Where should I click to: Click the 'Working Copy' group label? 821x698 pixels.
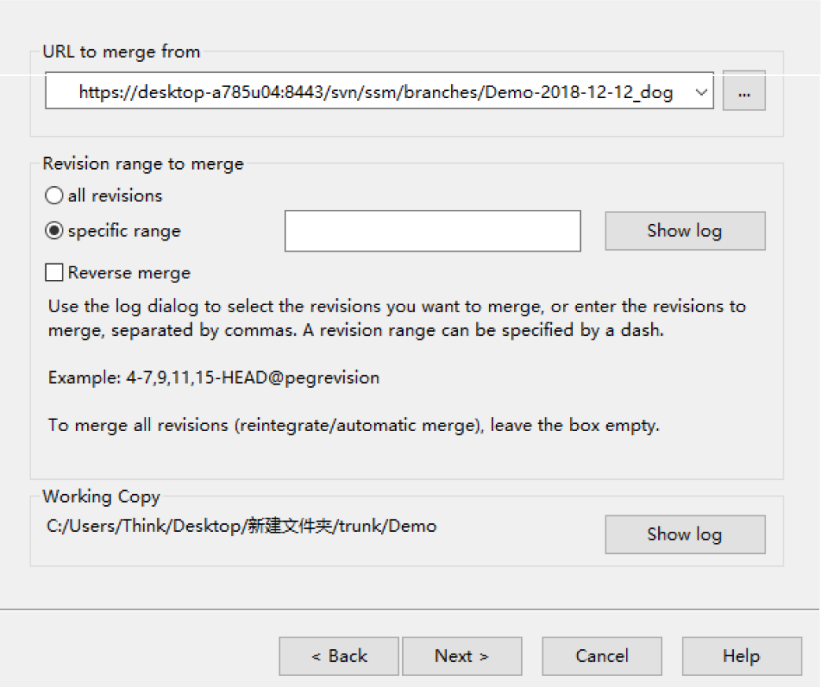click(101, 497)
